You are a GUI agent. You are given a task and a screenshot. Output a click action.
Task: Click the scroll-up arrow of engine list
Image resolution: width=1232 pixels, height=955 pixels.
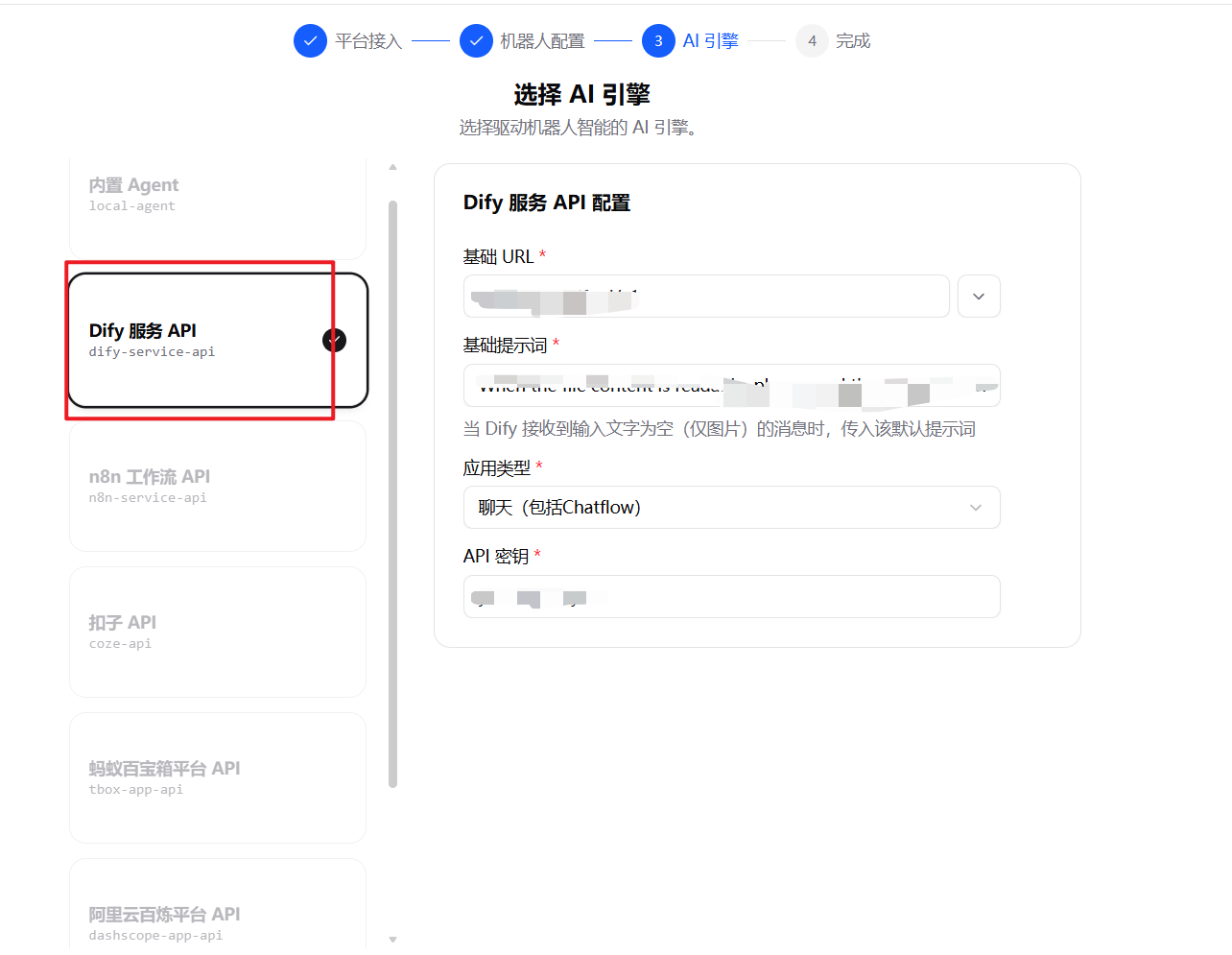tap(392, 167)
